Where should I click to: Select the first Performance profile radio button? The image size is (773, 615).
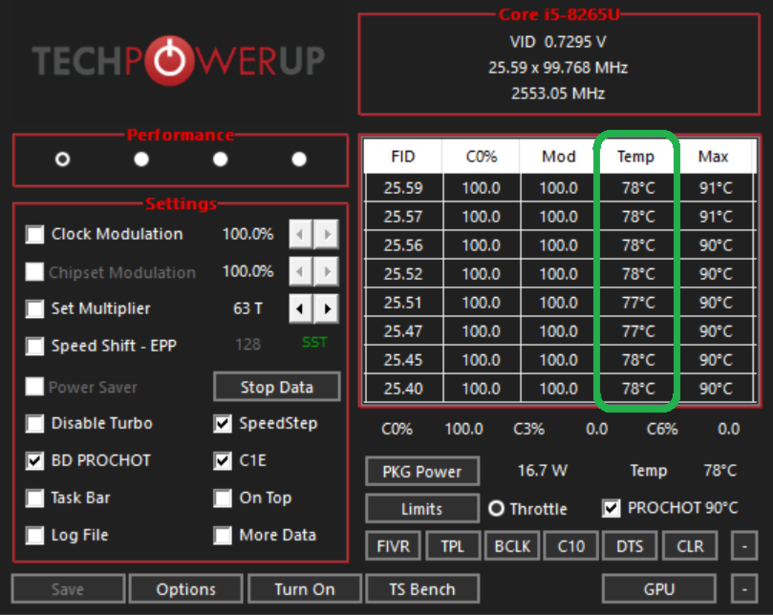coord(63,159)
